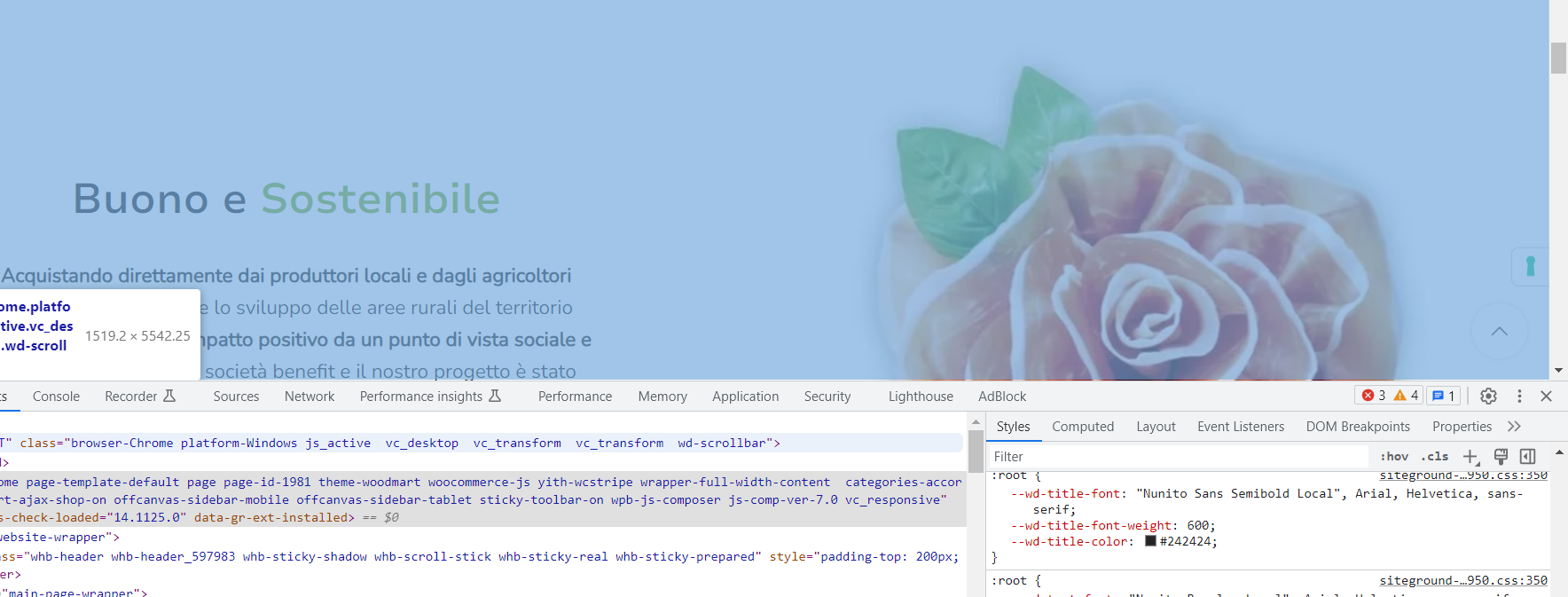Open the AdBlock tab
Screen dimensions: 1568x597
click(1002, 397)
